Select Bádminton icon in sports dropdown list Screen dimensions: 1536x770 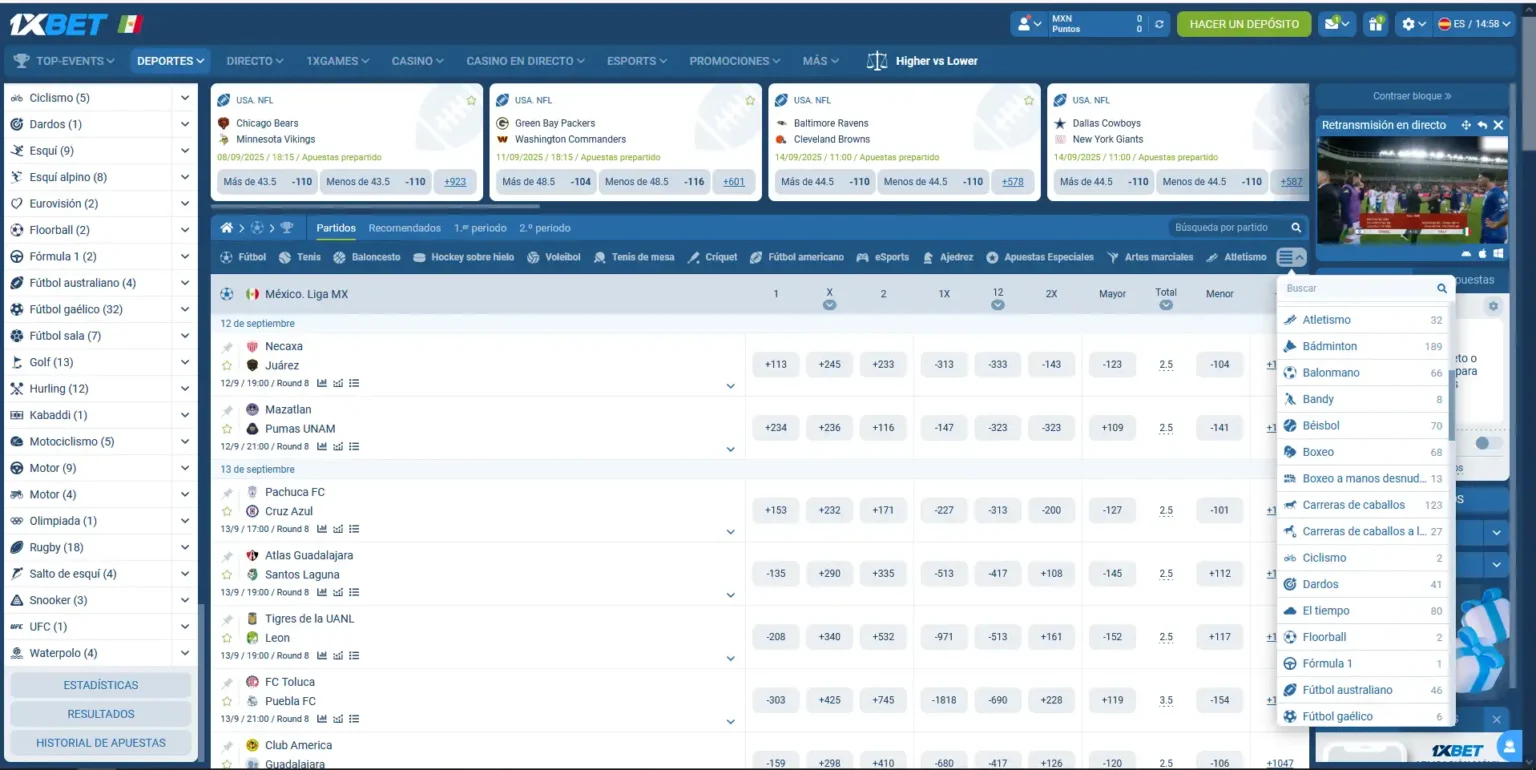[1290, 346]
